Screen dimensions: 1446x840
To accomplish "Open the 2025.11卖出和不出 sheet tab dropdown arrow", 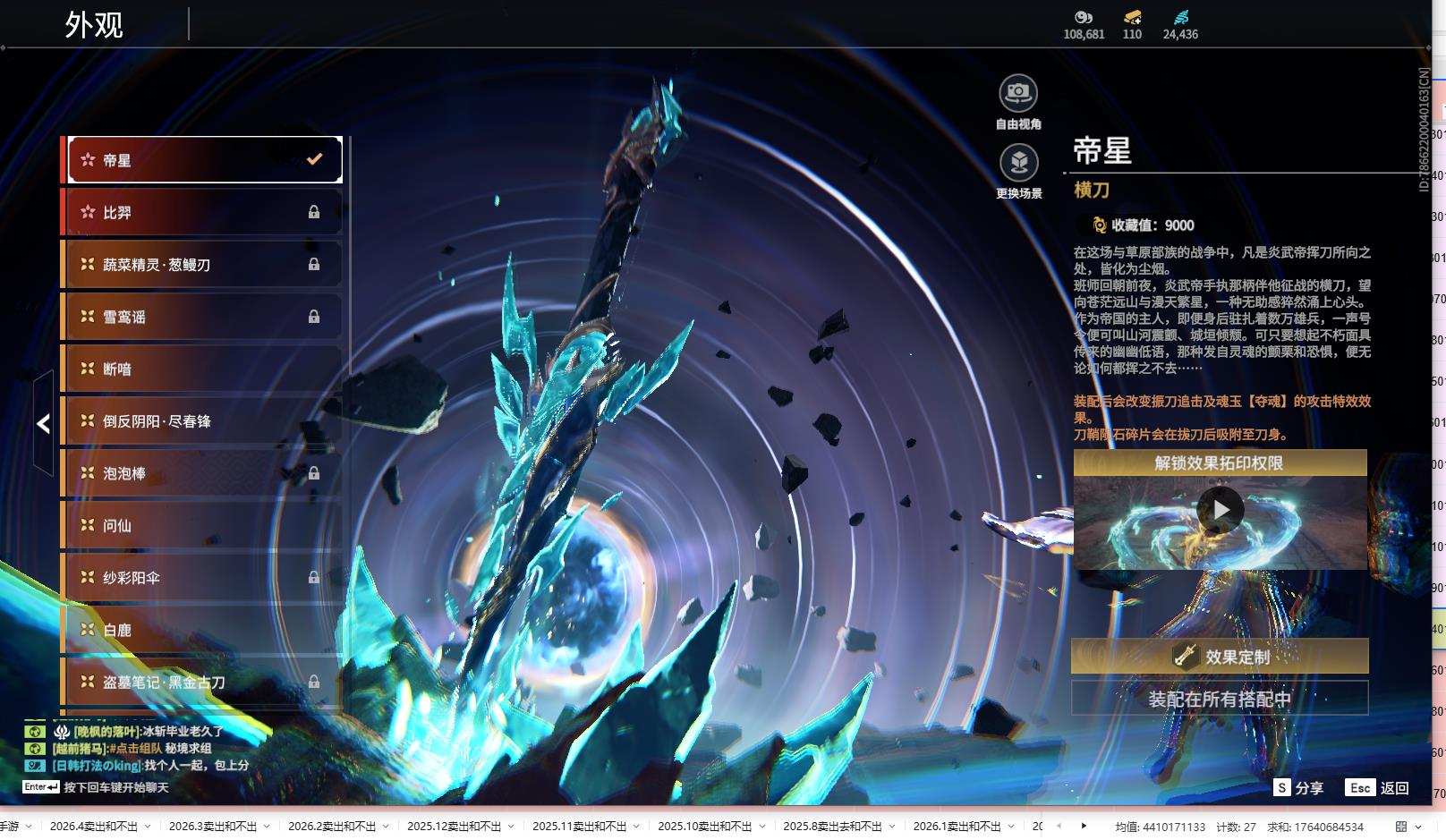I will [635, 827].
